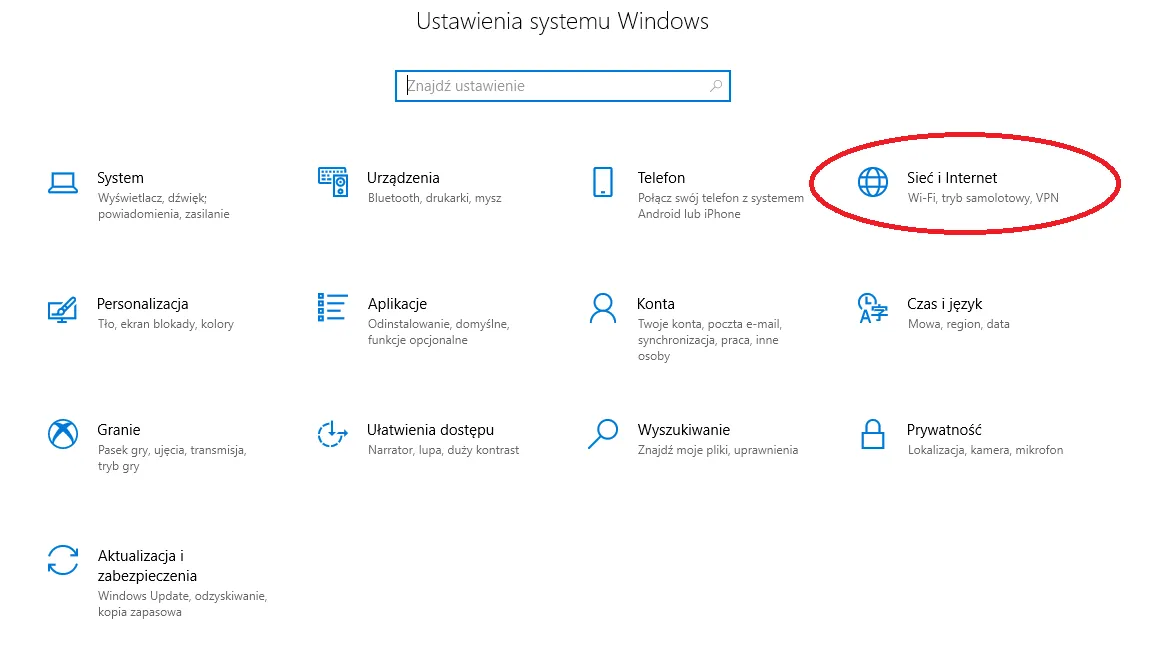Open Telefon settings via the phone icon
Viewport: 1163px width, 667px height.
[604, 182]
